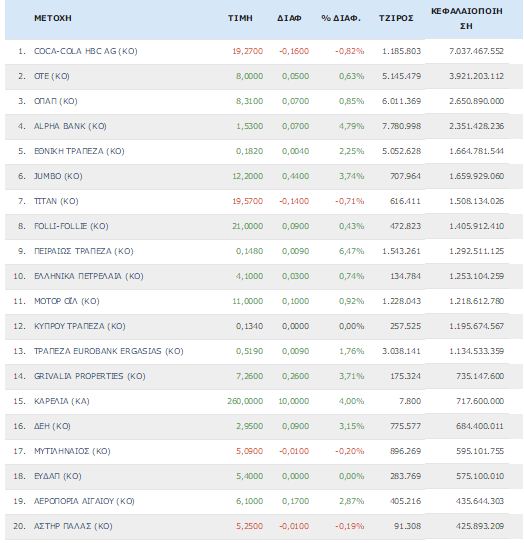Click the ΔΙΑΦ column header
Image resolution: width=524 pixels, height=543 pixels.
289,18
